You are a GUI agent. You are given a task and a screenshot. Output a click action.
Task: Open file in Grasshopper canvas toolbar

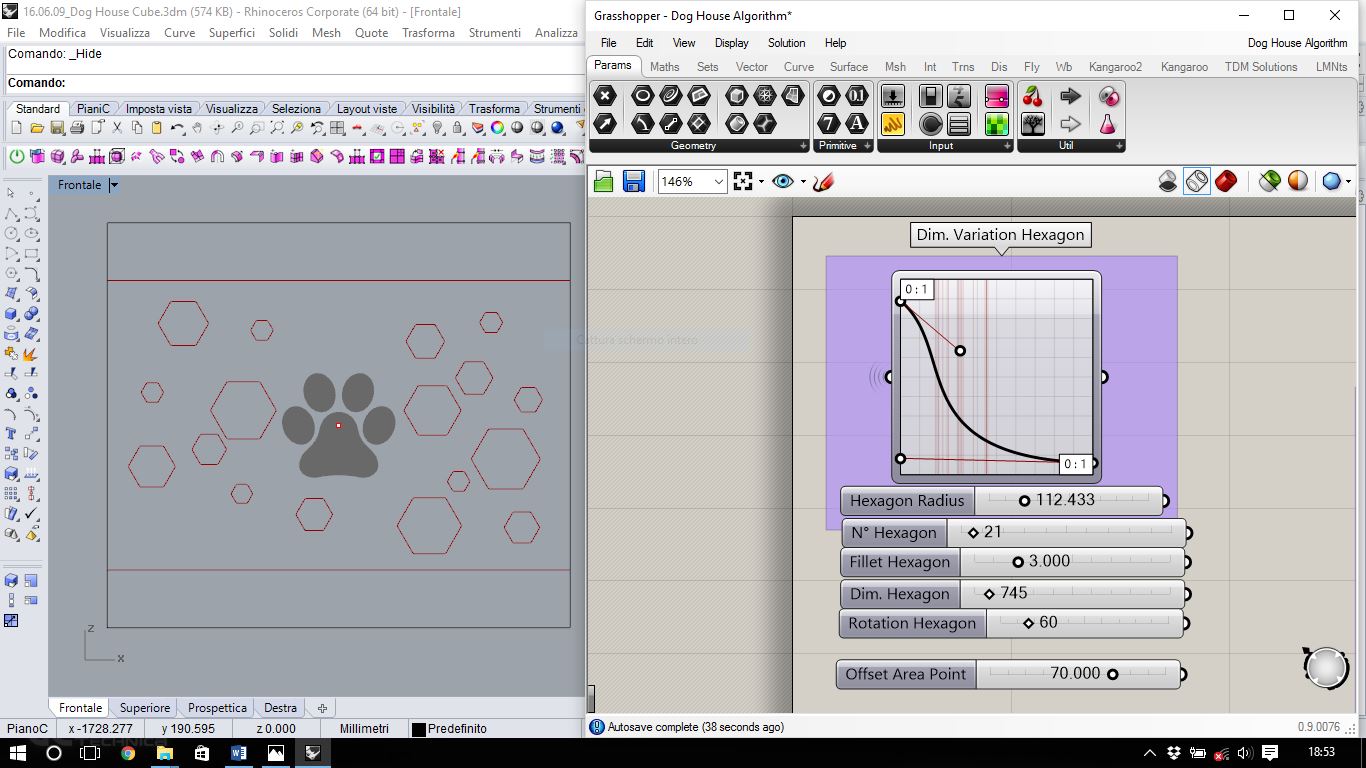coord(603,181)
